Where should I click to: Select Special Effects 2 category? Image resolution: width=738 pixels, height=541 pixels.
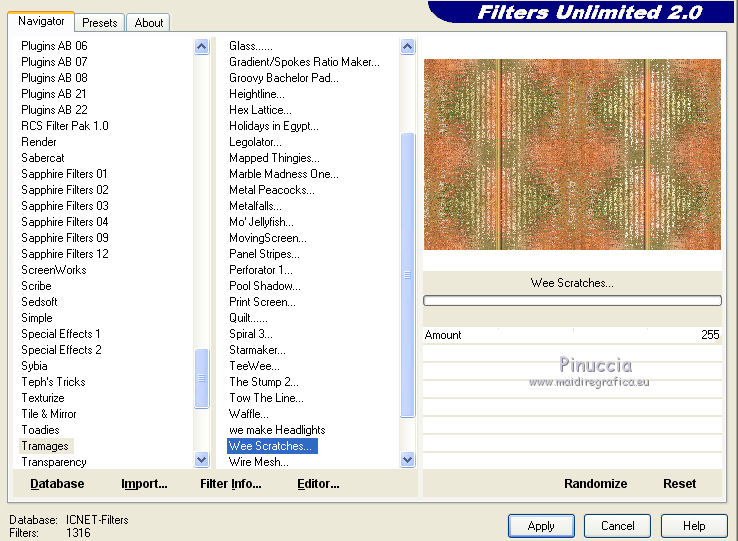61,350
